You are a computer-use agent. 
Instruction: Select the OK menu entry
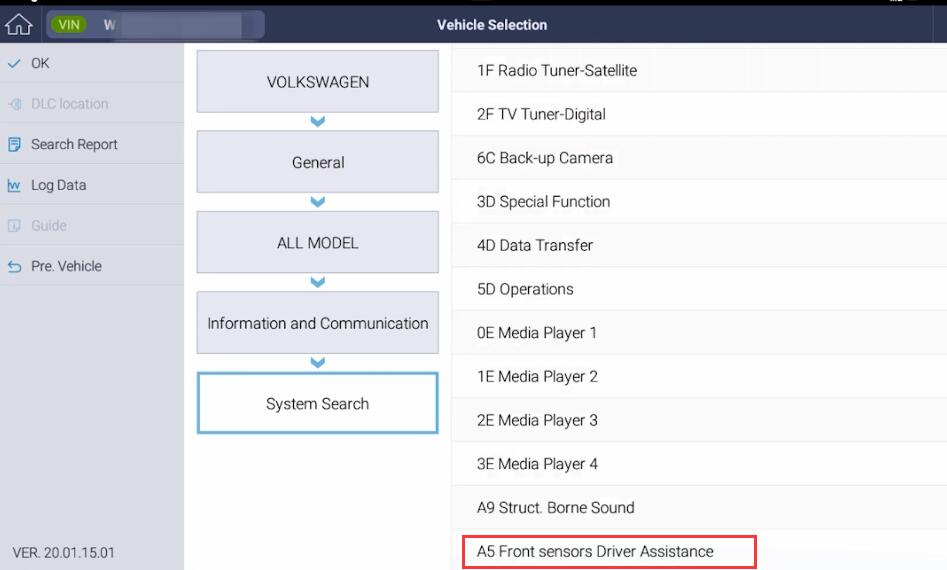tap(92, 63)
